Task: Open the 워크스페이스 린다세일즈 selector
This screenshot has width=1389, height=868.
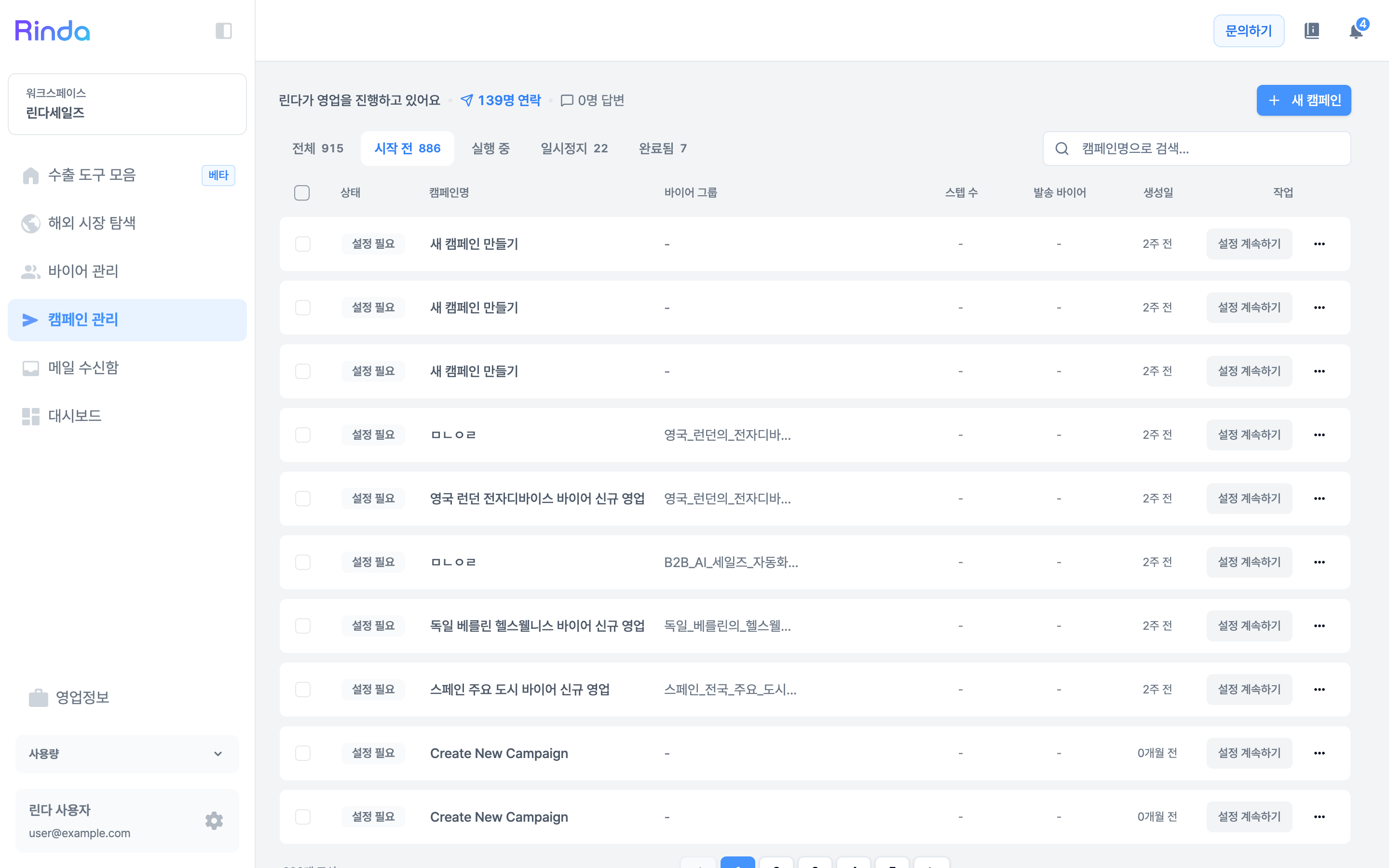Action: coord(127,104)
